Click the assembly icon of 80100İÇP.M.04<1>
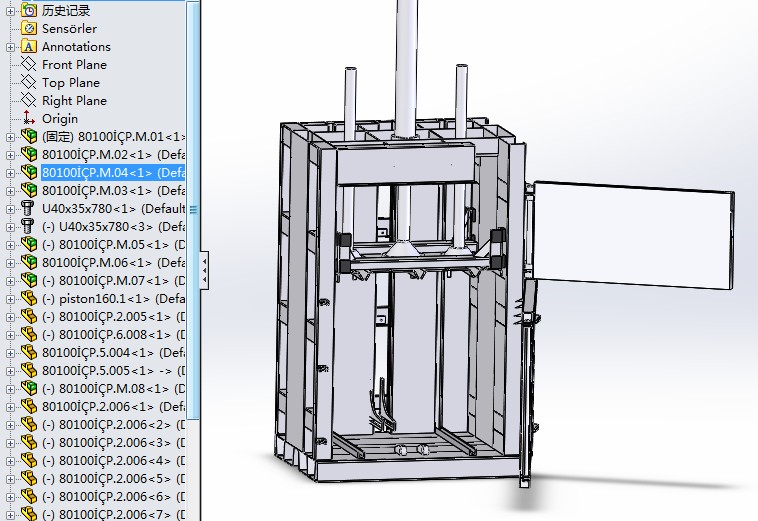 [29, 173]
